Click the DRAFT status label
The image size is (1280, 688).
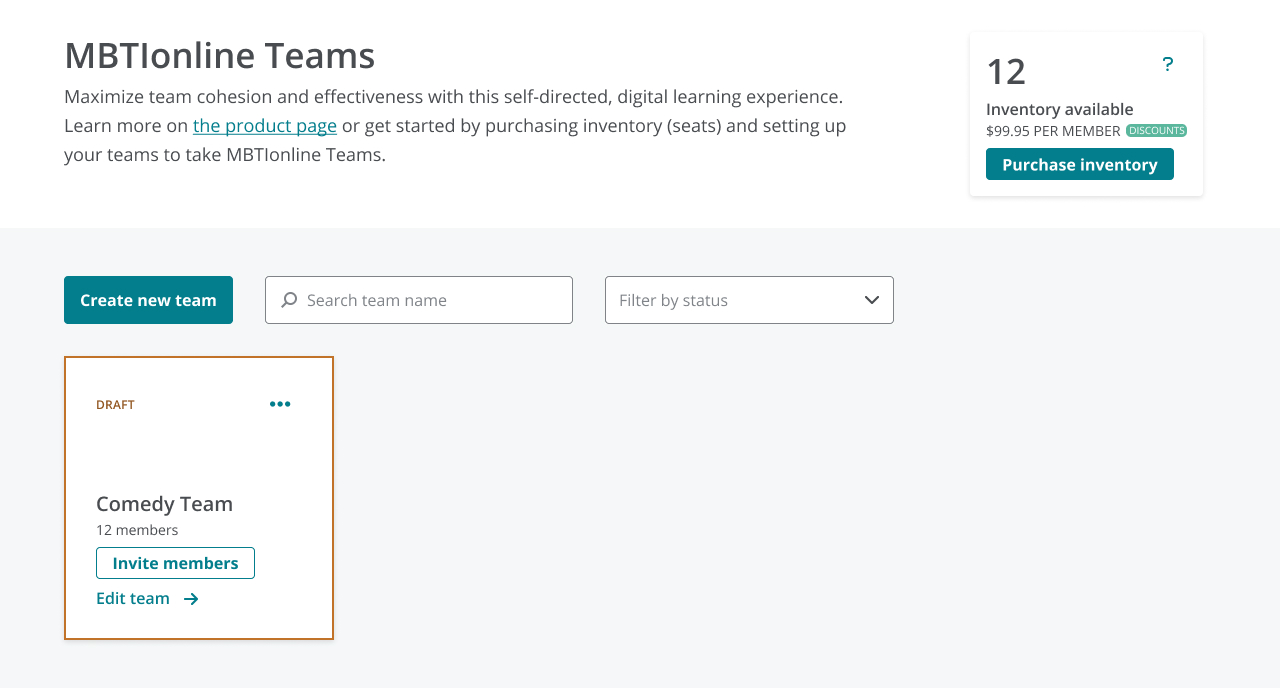(x=115, y=405)
